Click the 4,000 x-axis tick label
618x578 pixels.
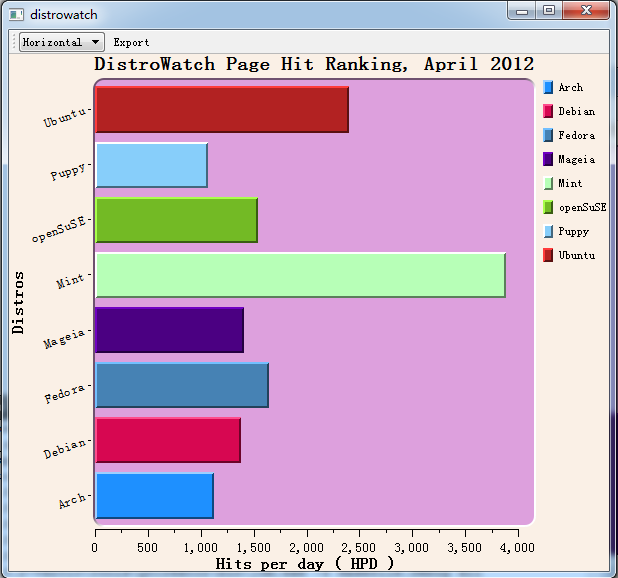click(517, 548)
